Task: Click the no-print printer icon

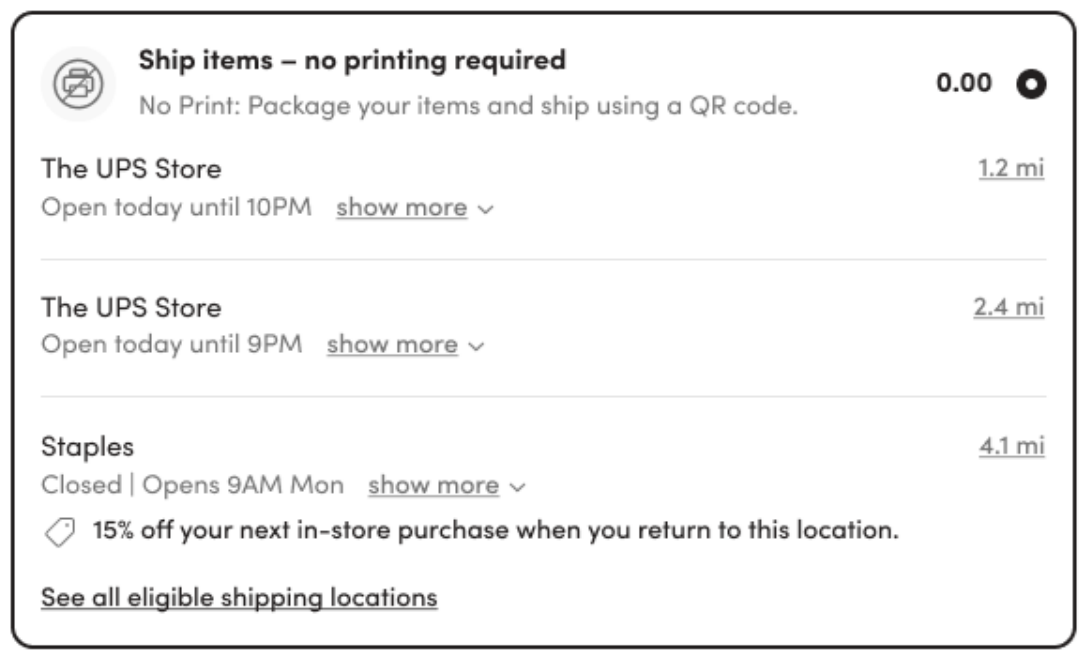Action: point(77,83)
